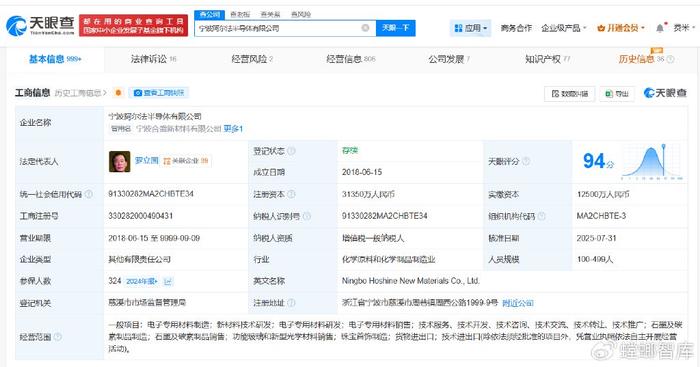Image resolution: width=700 pixels, height=367 pixels.
Task: Switch to the 经营风险 tab
Action: click(x=252, y=59)
